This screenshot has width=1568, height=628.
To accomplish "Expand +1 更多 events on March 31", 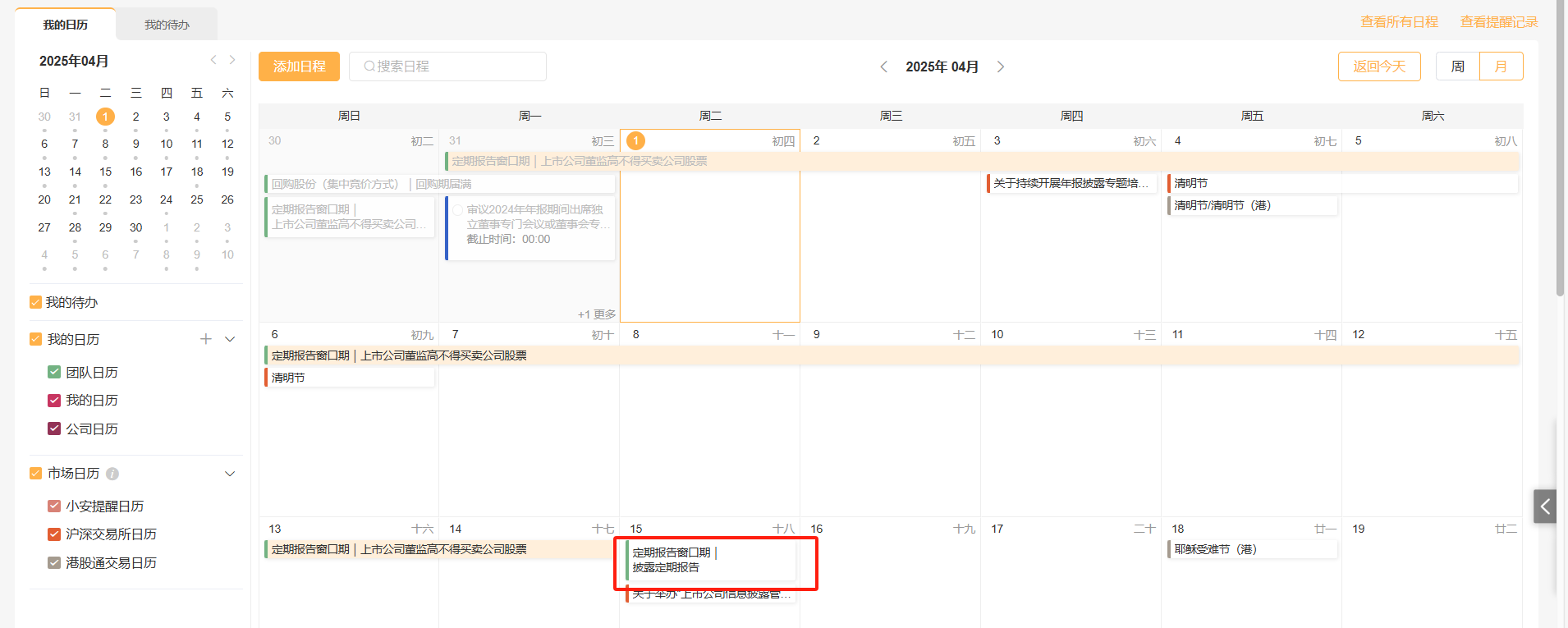I will tap(597, 314).
